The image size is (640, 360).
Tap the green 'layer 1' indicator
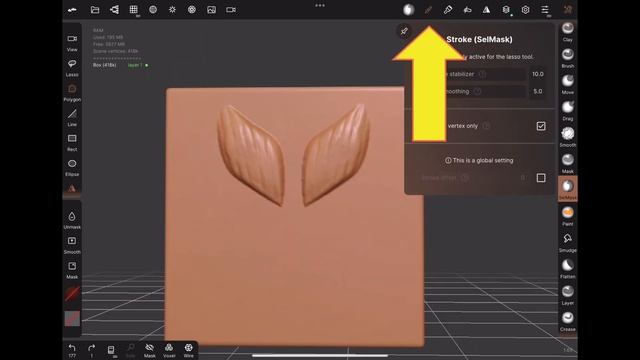coord(138,65)
